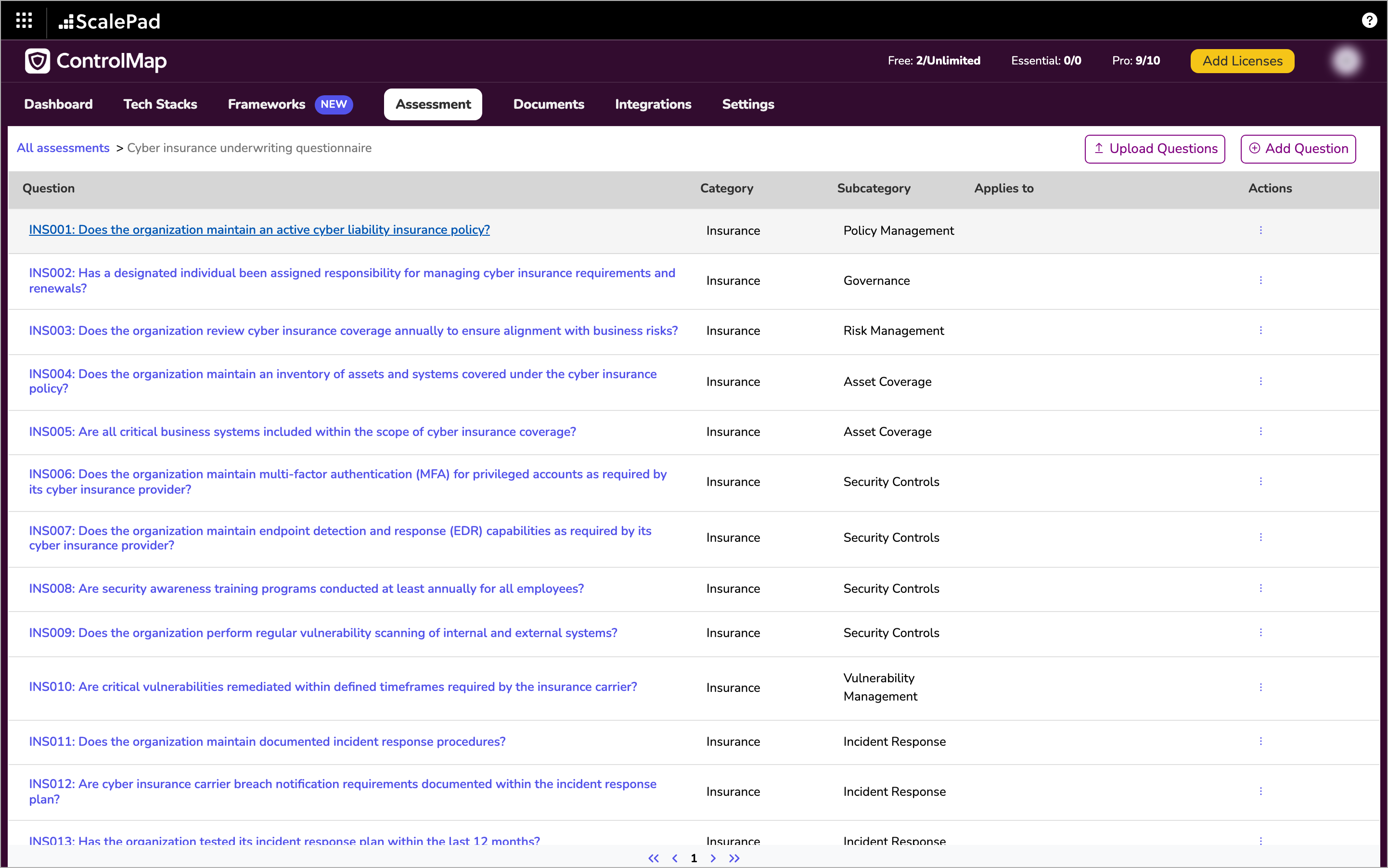Open actions menu for INS004 row
Image resolution: width=1388 pixels, height=868 pixels.
click(1260, 381)
